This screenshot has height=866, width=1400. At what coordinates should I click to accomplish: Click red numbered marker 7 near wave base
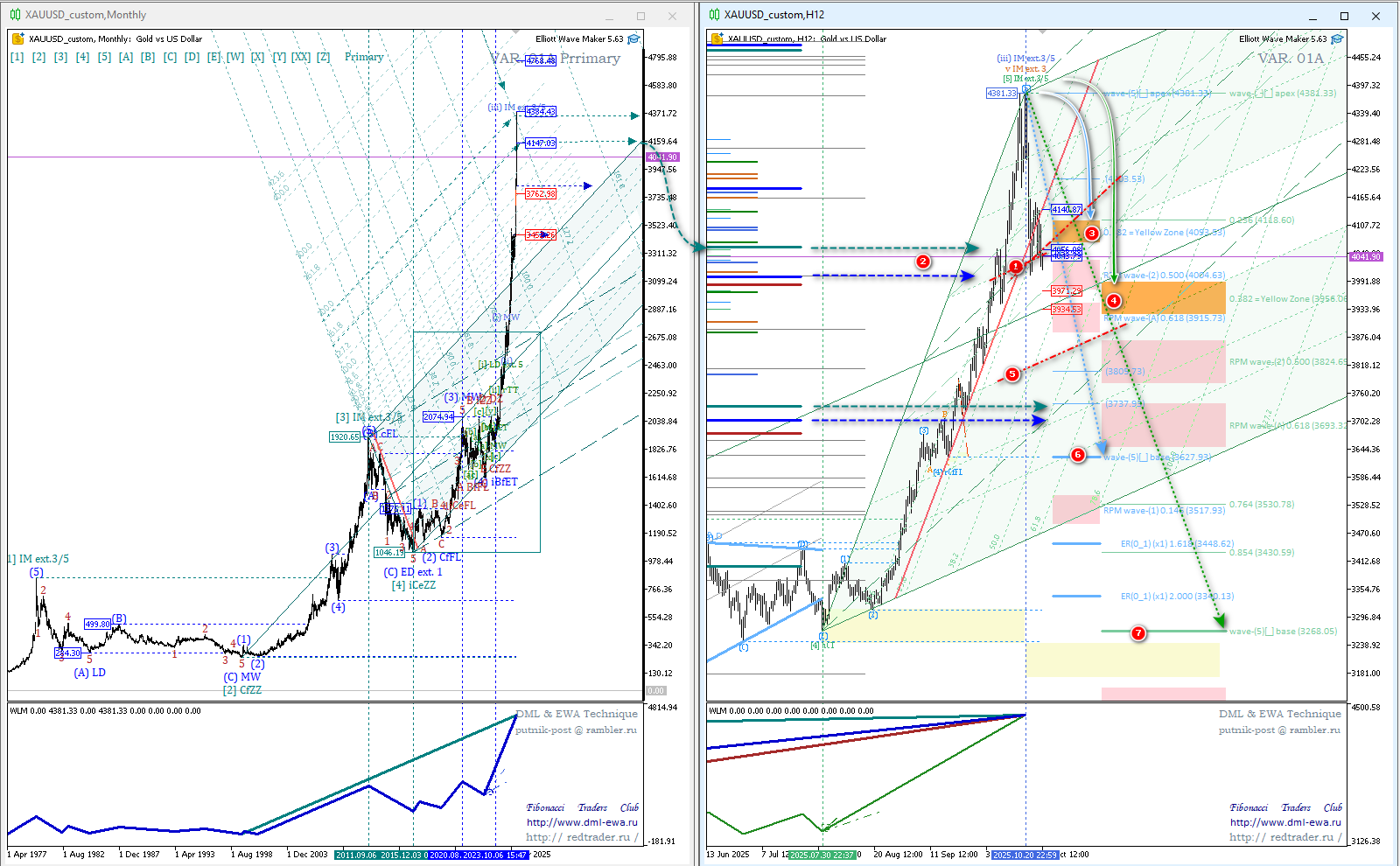pyautogui.click(x=1137, y=633)
